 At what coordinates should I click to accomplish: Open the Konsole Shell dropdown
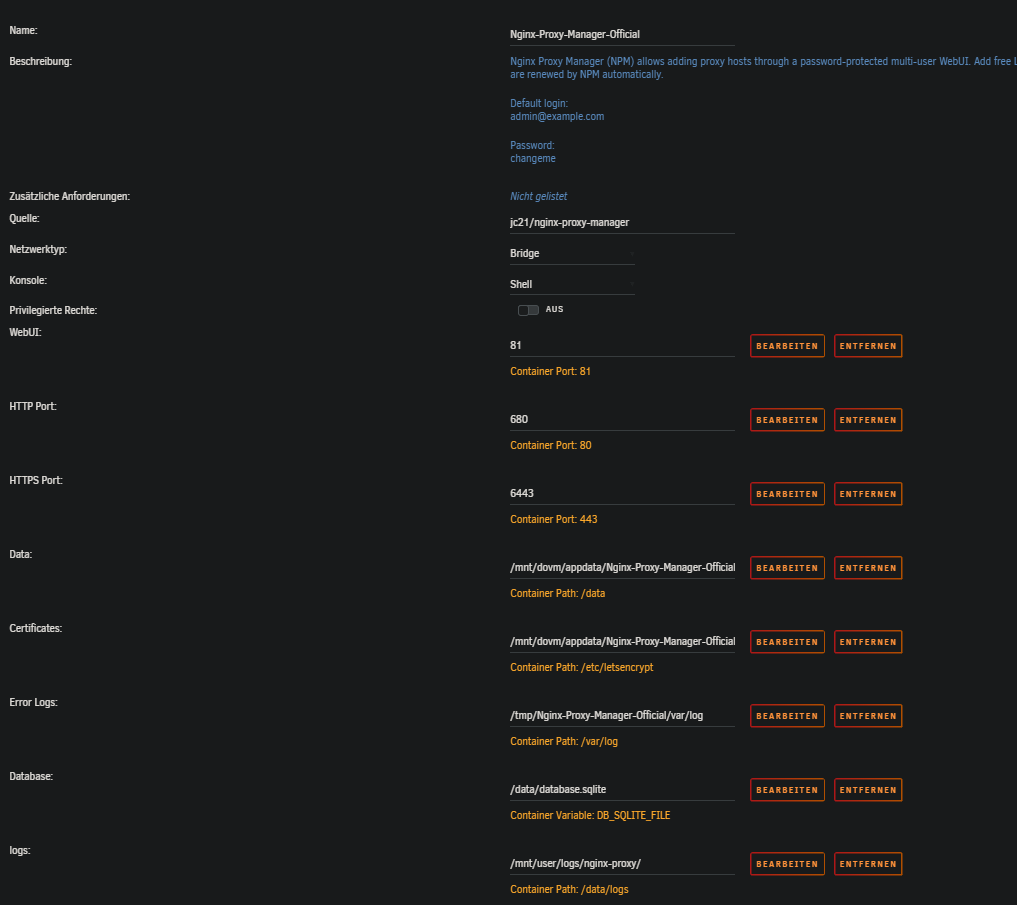click(571, 285)
